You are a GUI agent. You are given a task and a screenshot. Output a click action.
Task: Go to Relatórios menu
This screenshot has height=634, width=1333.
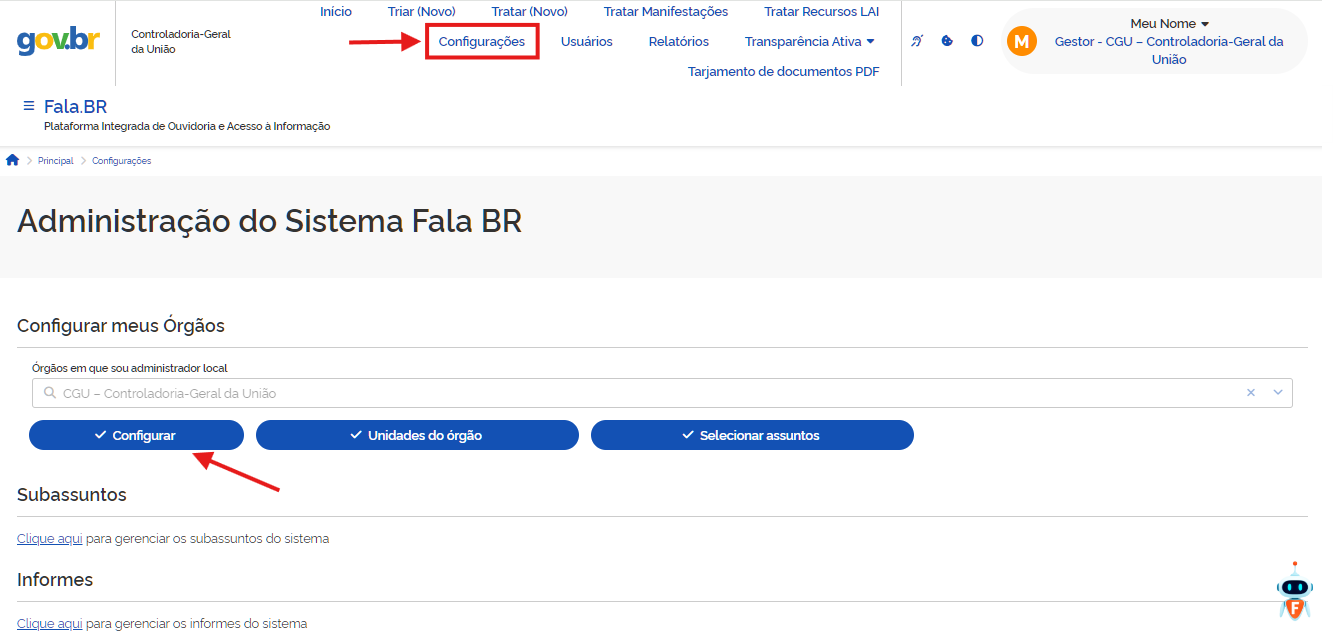click(679, 41)
